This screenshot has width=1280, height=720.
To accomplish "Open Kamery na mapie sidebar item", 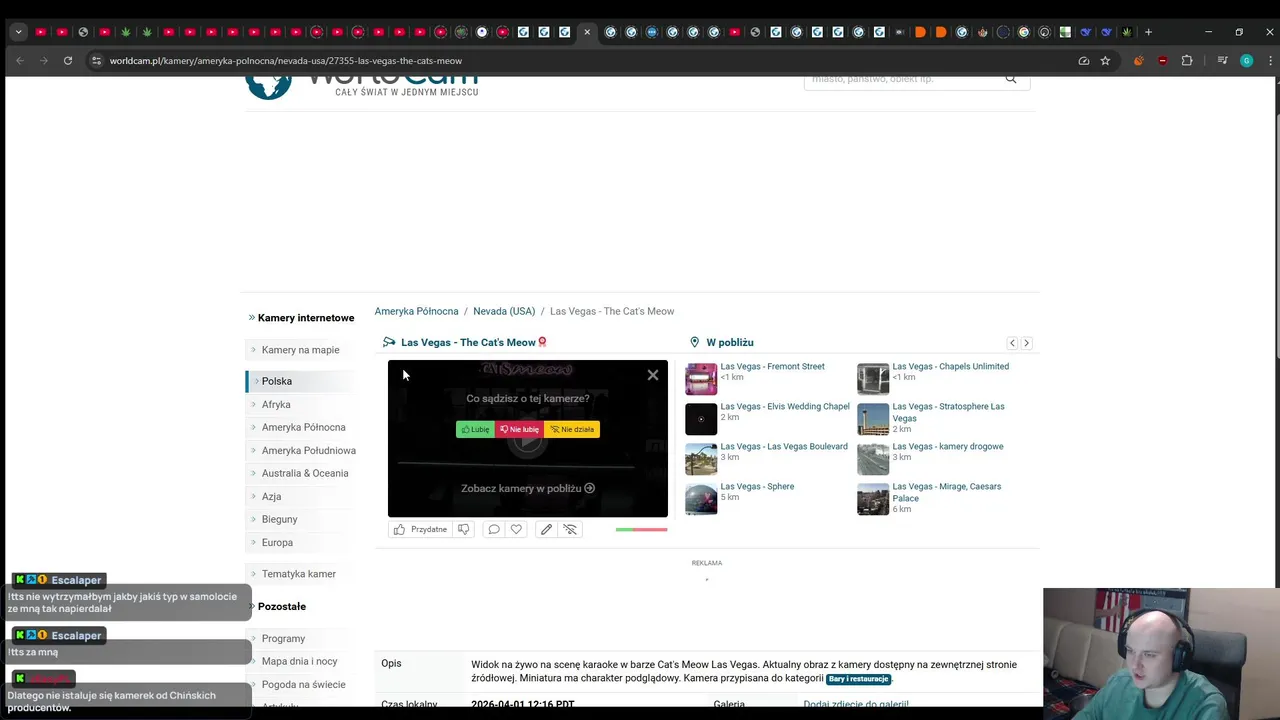I will coord(300,350).
